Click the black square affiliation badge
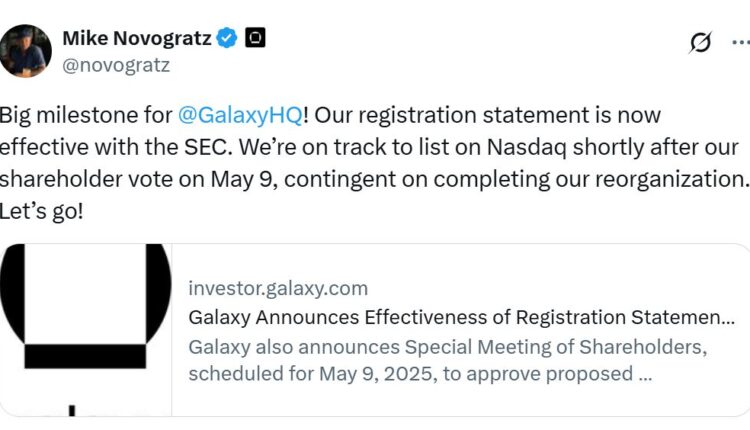 (x=256, y=39)
